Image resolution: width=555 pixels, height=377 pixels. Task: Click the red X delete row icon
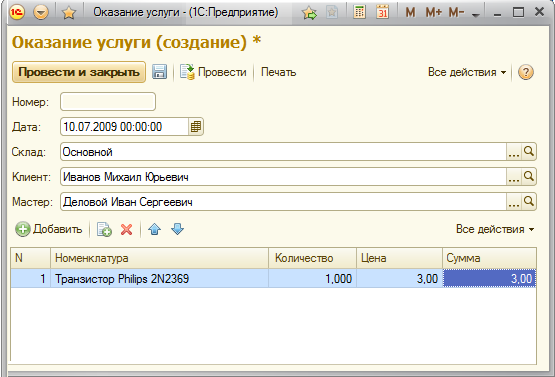coord(126,229)
